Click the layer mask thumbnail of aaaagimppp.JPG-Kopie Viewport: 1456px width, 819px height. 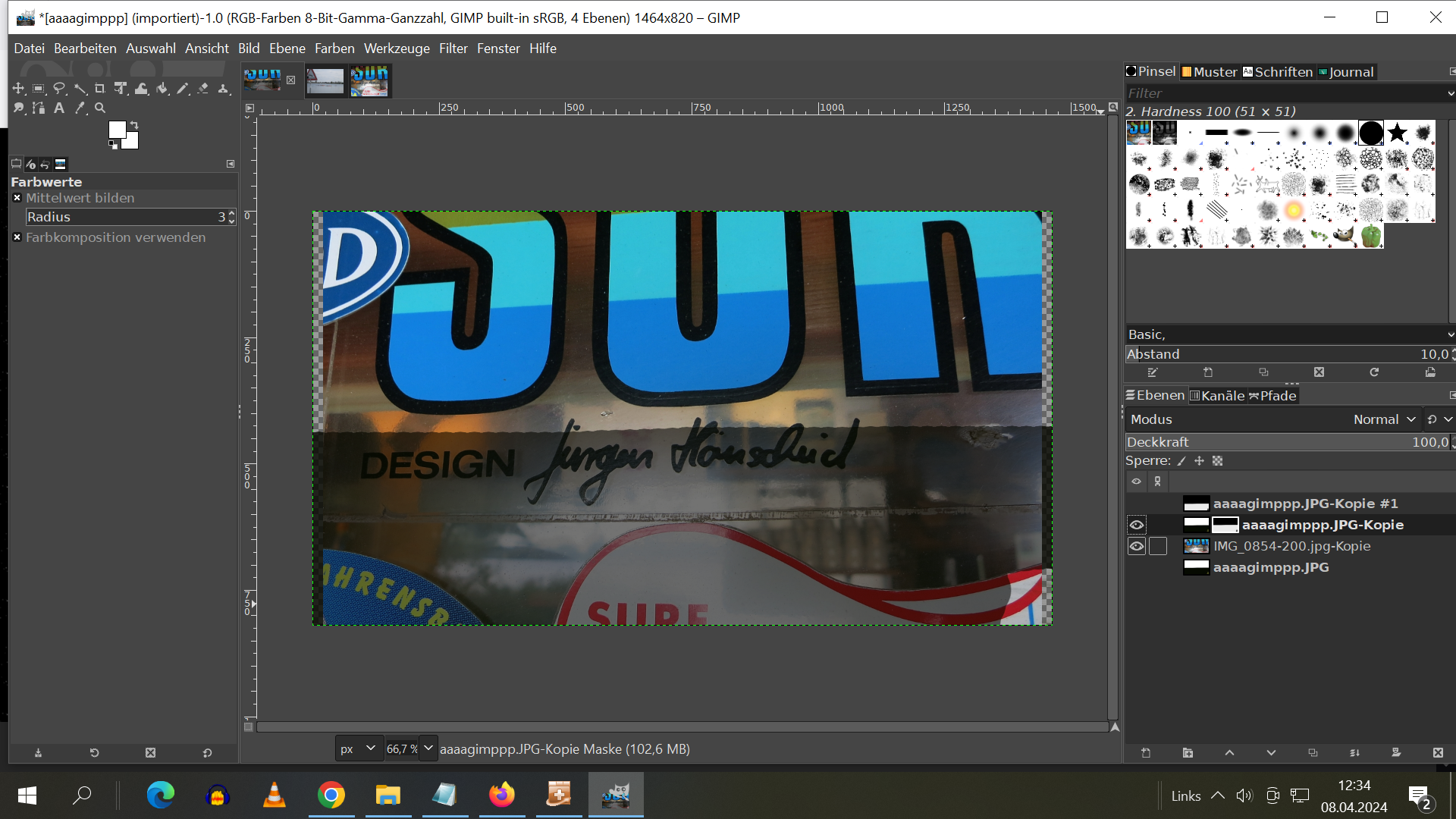coord(1225,525)
